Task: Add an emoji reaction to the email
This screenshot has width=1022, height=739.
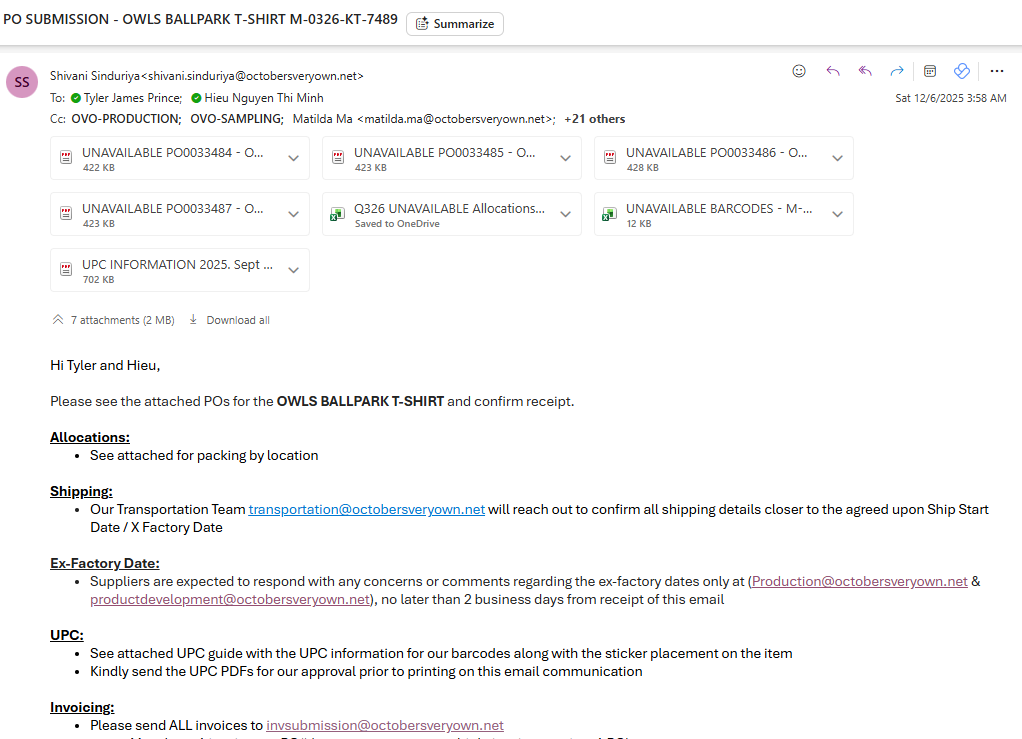Action: coord(799,71)
